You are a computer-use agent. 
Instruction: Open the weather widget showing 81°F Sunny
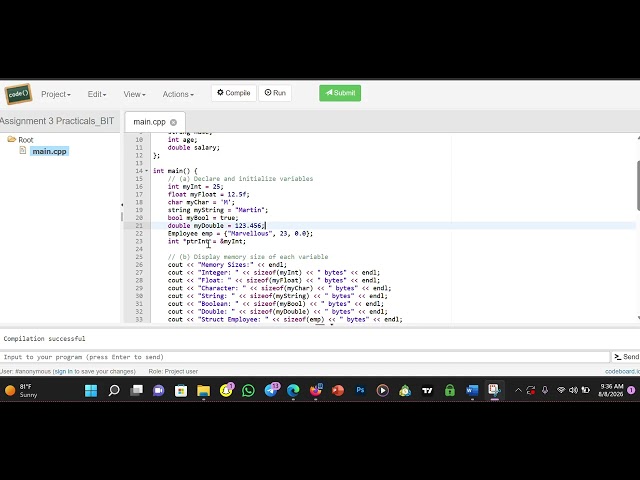(21, 391)
